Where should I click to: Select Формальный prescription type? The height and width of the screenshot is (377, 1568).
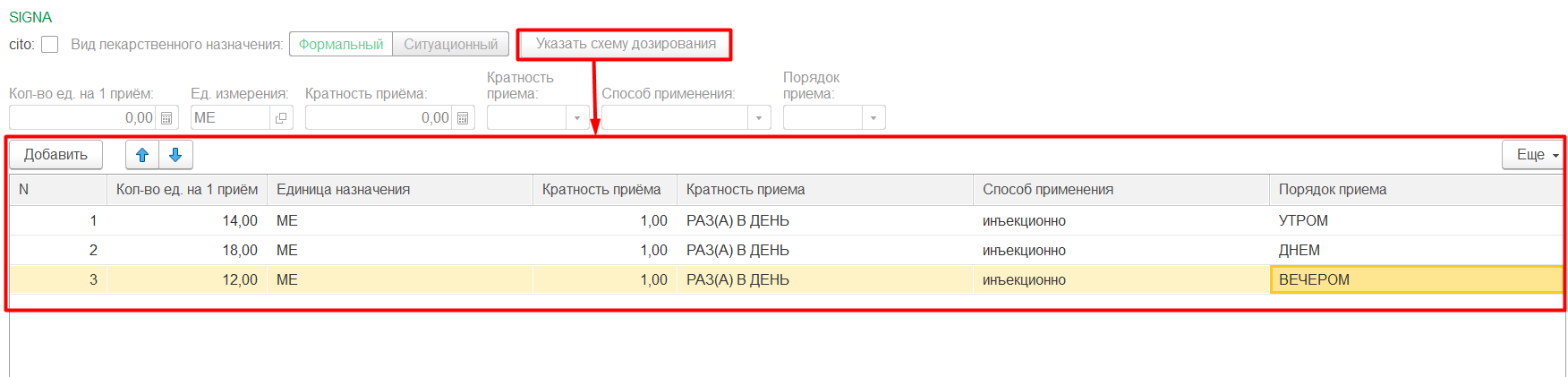(341, 45)
